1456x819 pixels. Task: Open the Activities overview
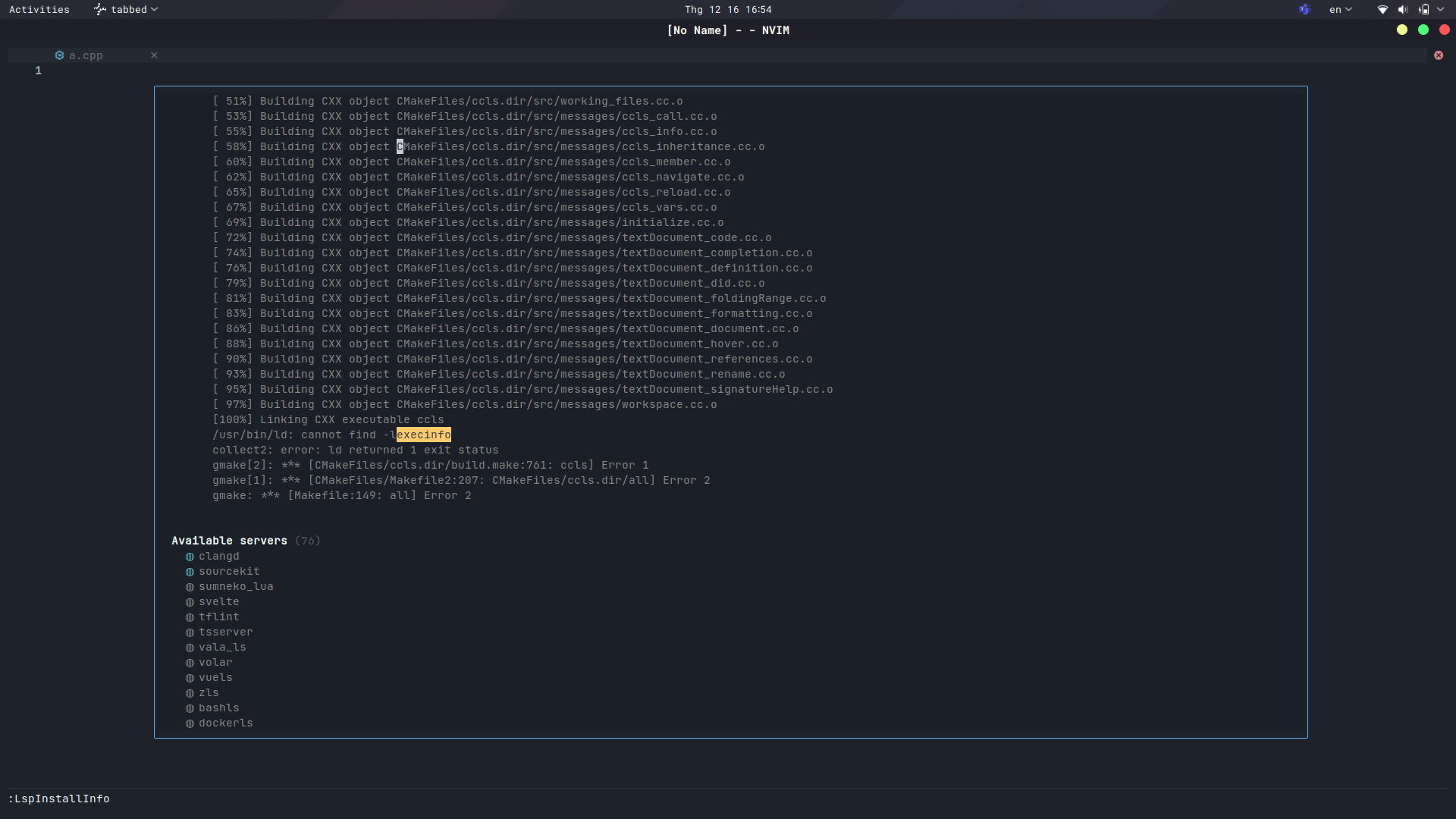(x=39, y=9)
